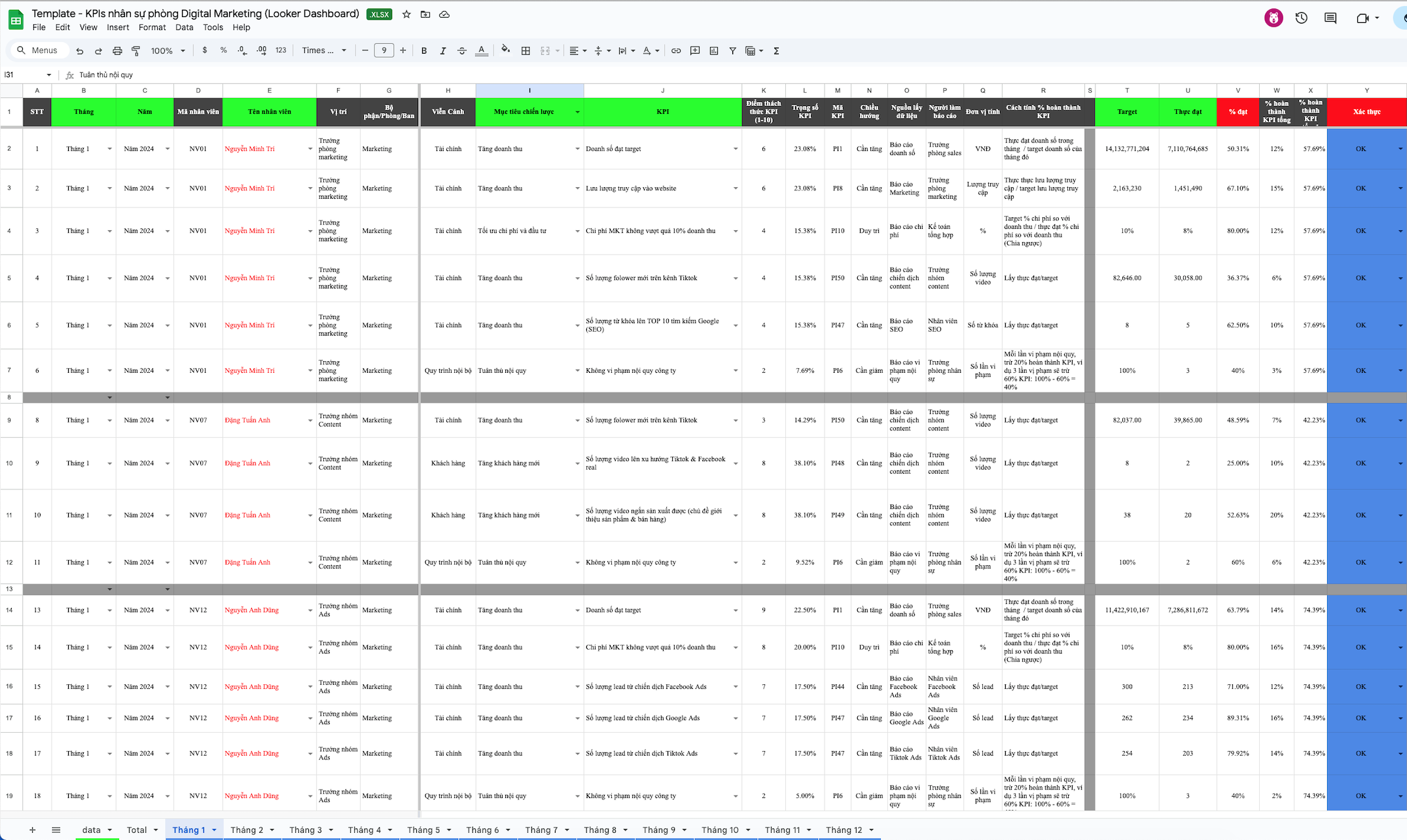Open the Format menu
1407x840 pixels.
(x=152, y=27)
